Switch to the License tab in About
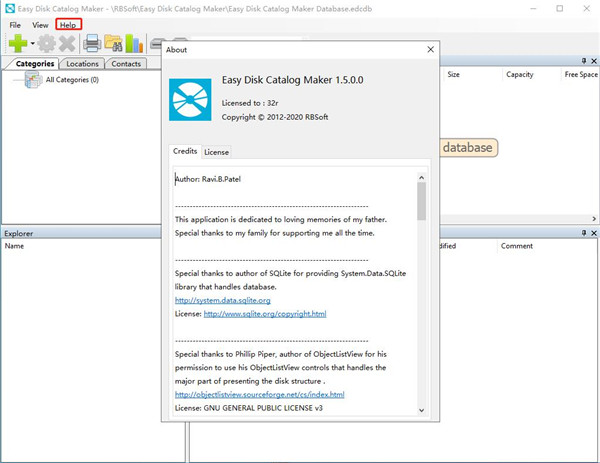This screenshot has width=600, height=463. tap(216, 152)
